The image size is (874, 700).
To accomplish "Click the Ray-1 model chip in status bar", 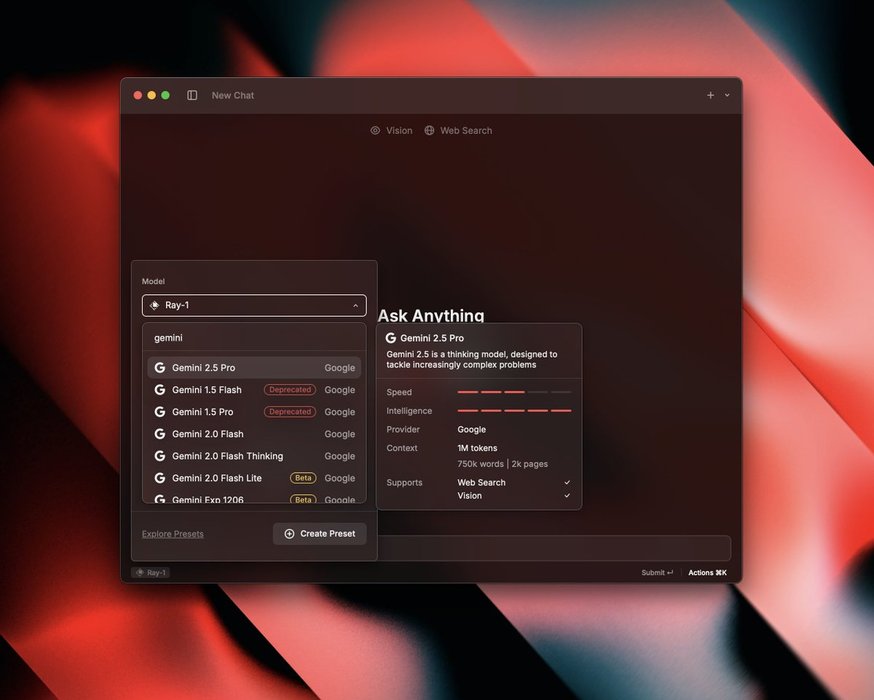I will 151,572.
